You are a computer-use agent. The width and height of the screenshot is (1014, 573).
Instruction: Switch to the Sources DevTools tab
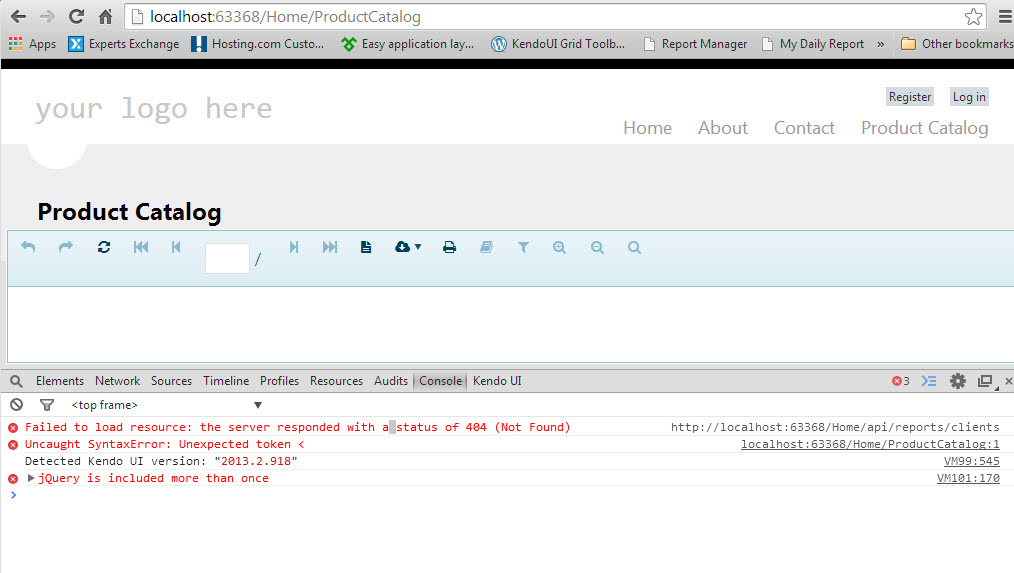coord(171,381)
